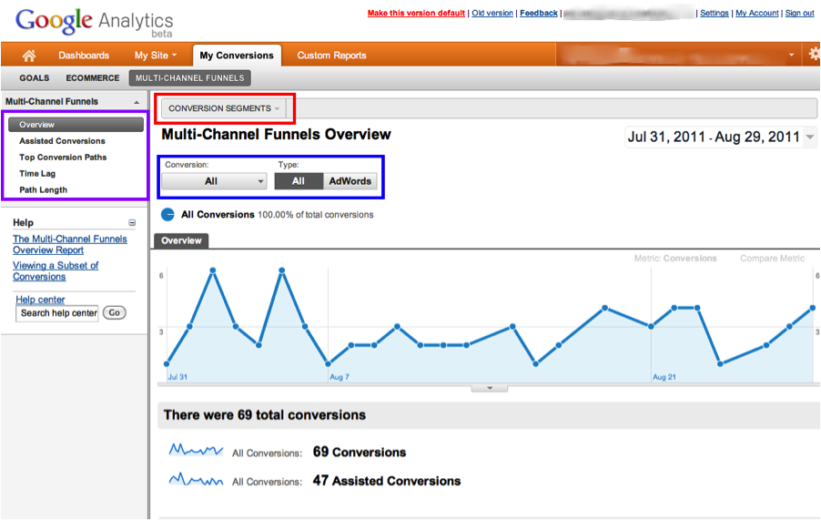Click the Search help center field
821x520 pixels.
[x=58, y=313]
